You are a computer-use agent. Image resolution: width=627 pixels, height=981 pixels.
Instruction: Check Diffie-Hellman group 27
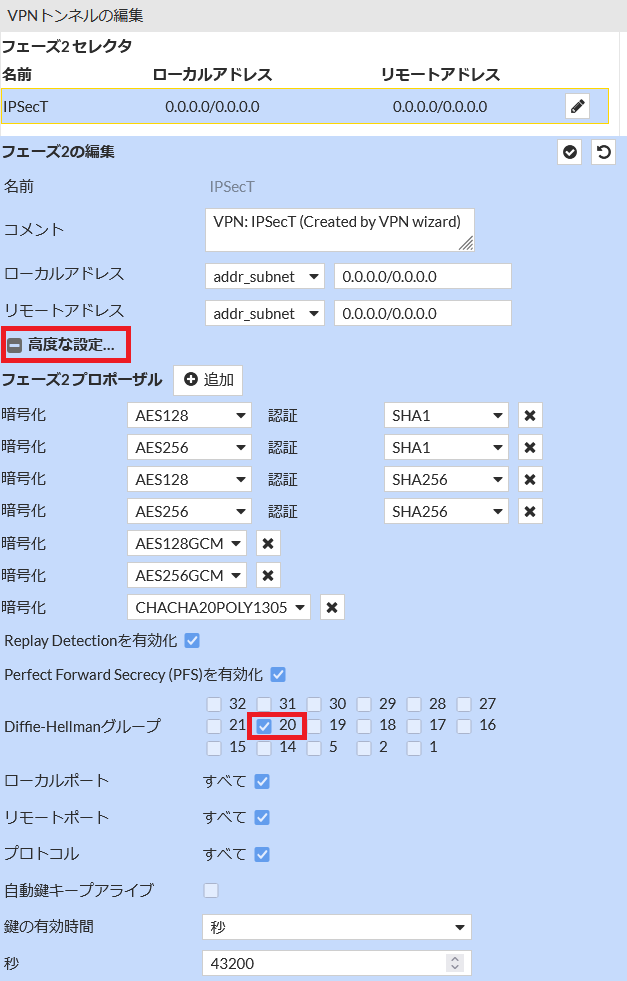pyautogui.click(x=464, y=704)
